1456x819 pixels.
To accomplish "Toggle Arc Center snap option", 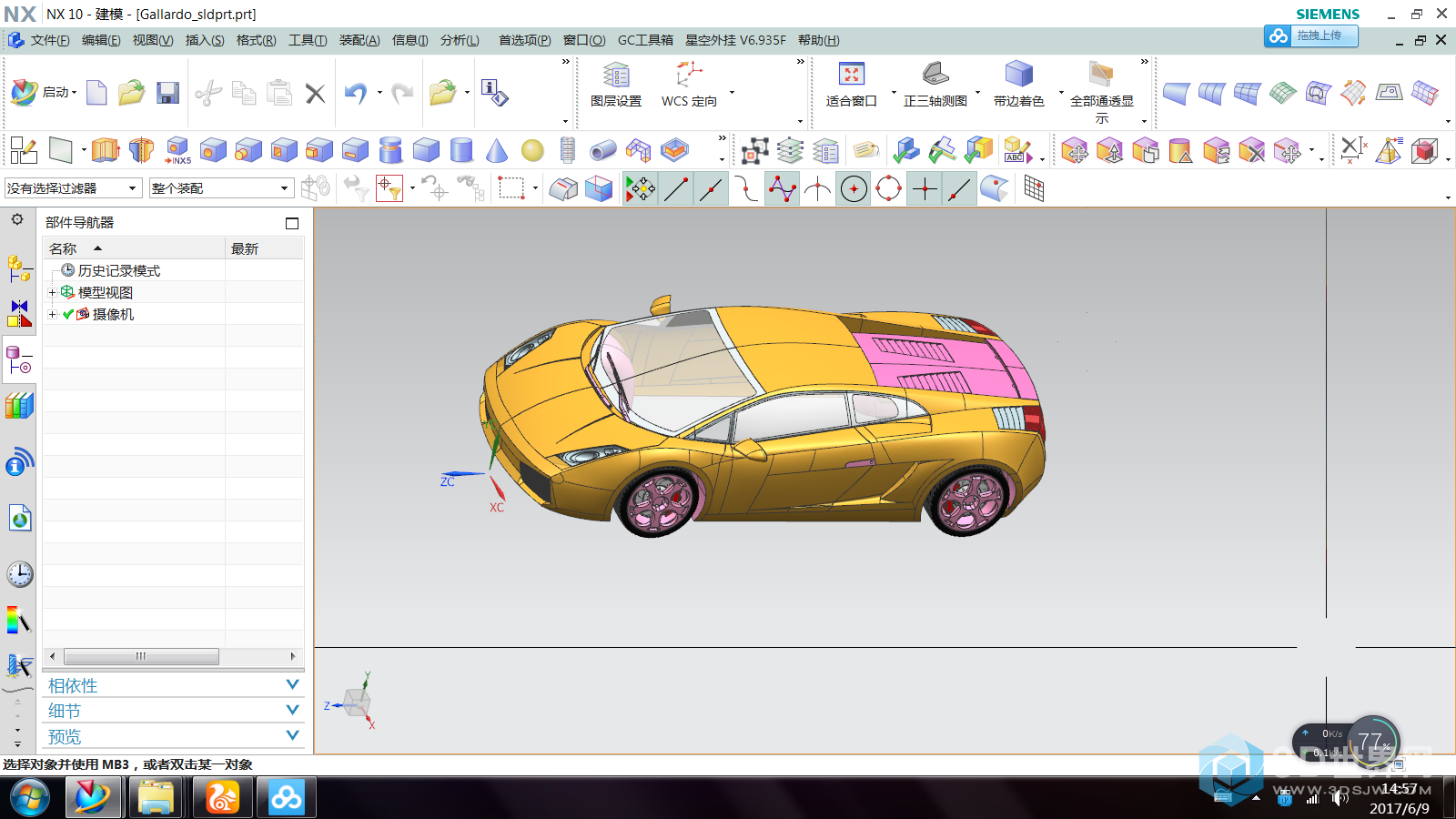I will 854,188.
